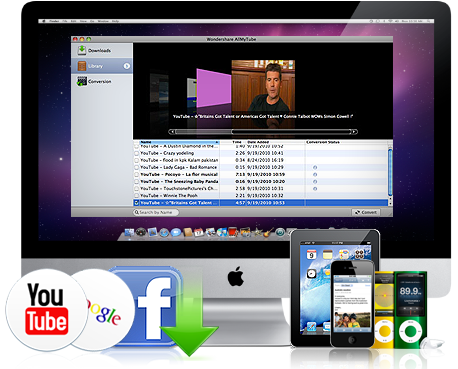The height and width of the screenshot is (369, 458).
Task: Launch Mail from the Dock
Action: [x=152, y=232]
